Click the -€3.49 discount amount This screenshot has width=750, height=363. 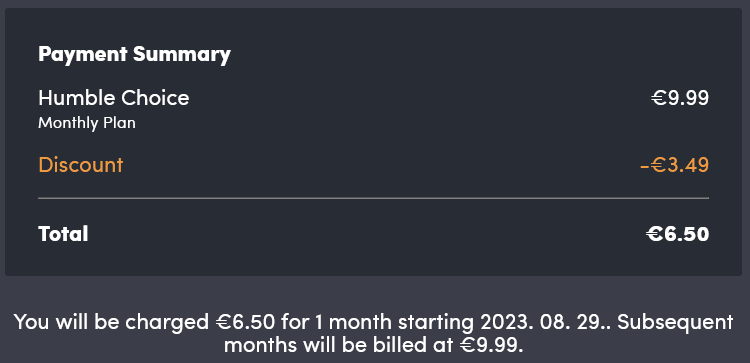674,165
